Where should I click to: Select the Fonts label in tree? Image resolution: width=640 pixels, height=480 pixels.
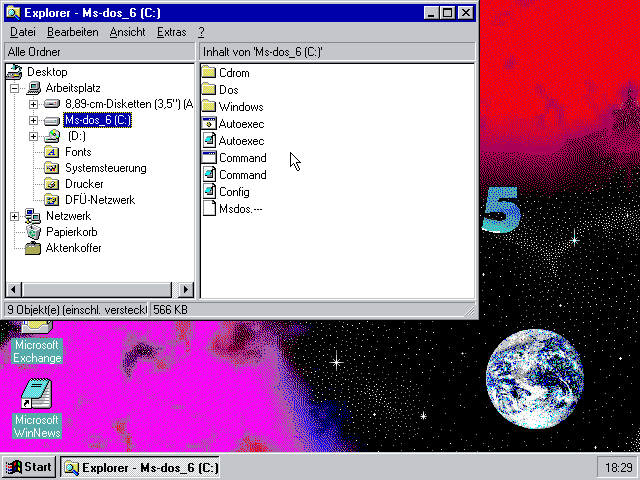78,152
